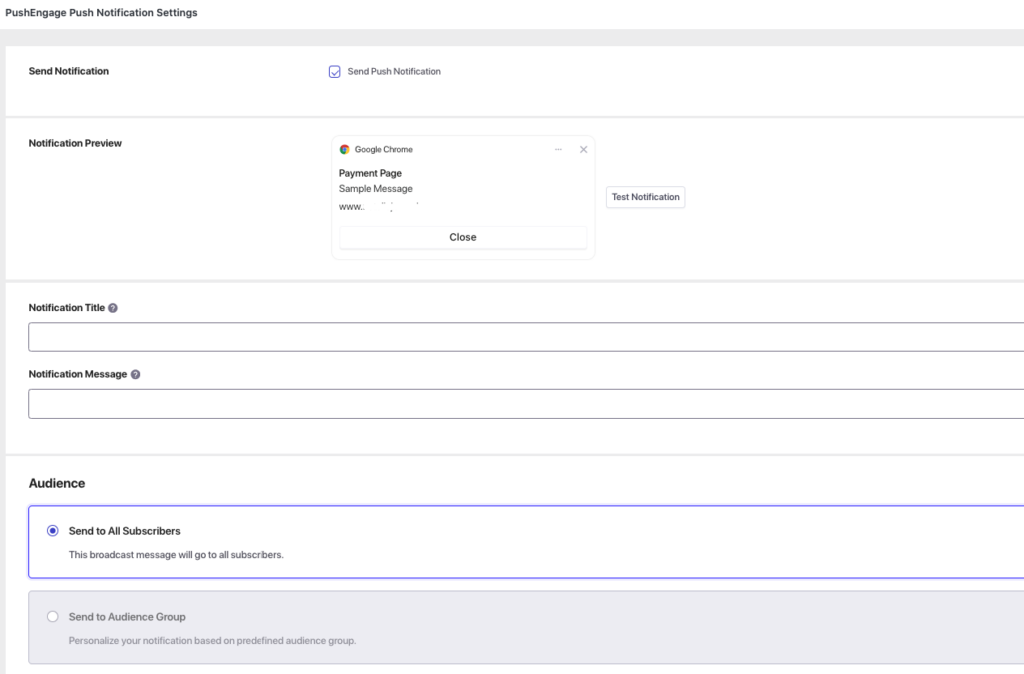Click the Personalize your notification description text

[x=212, y=640]
